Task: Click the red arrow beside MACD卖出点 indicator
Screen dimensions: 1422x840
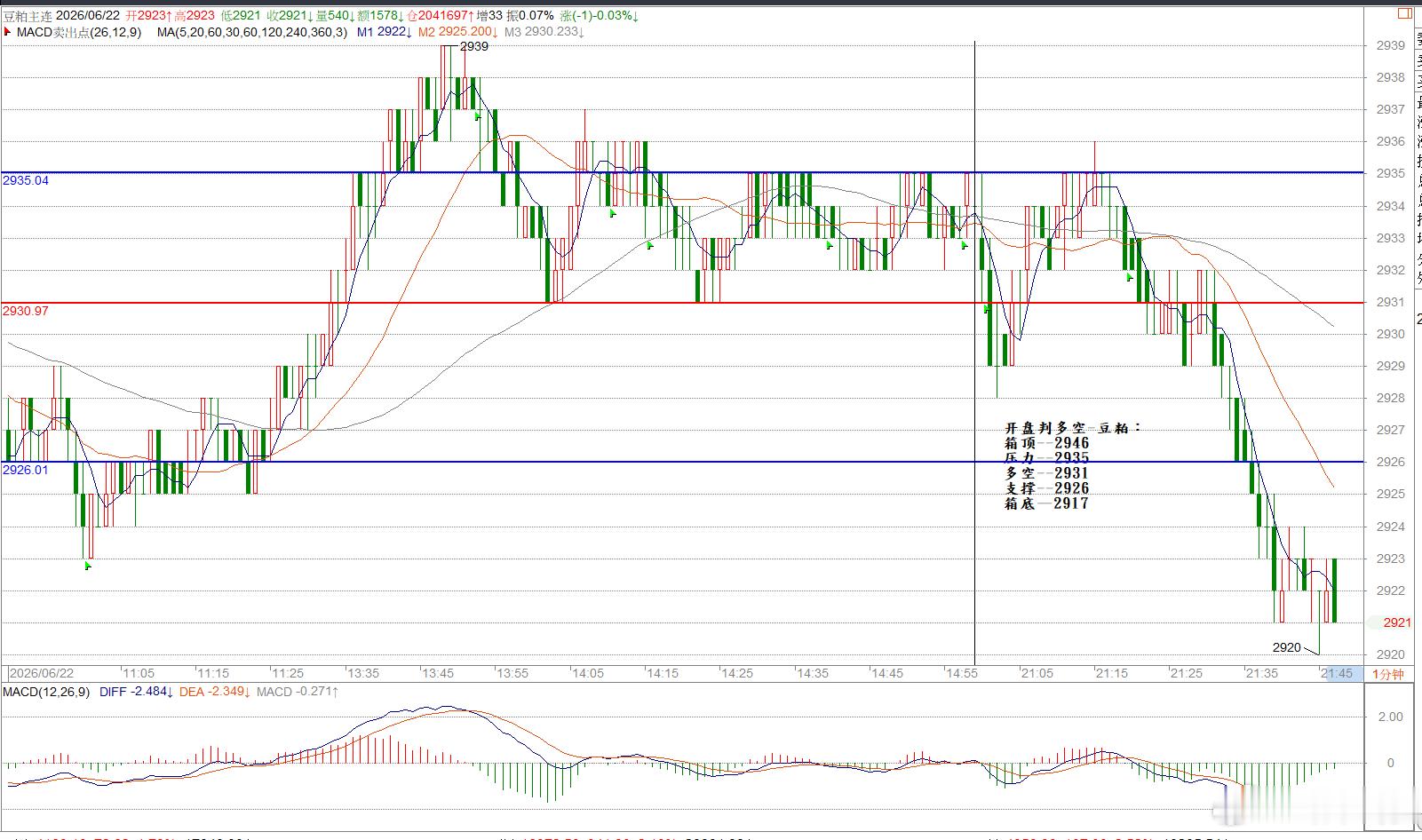Action: (x=7, y=32)
